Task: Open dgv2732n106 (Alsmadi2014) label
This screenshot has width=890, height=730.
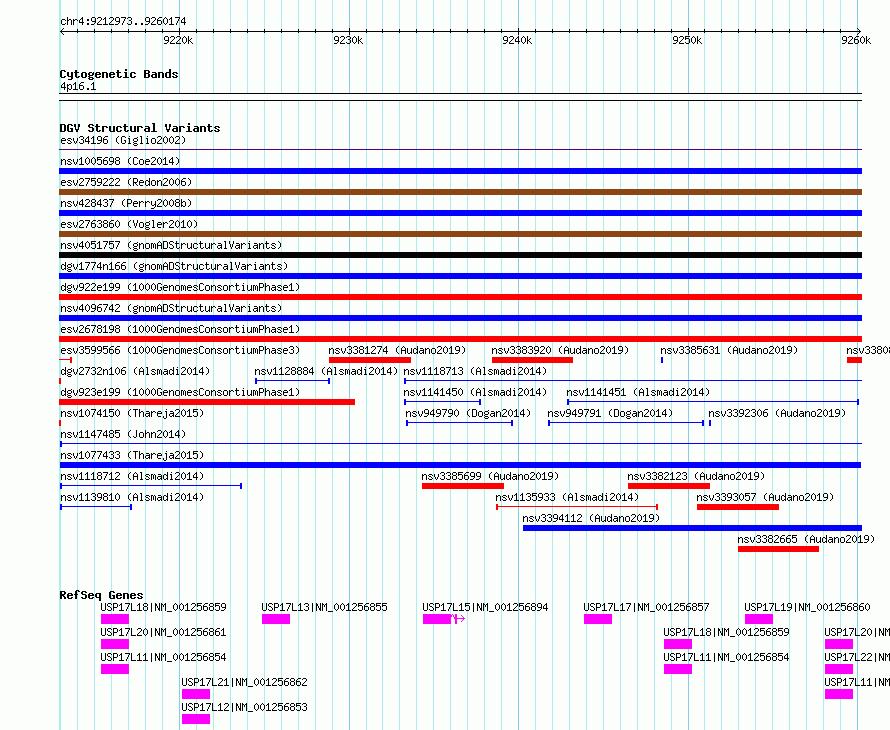Action: pos(135,371)
